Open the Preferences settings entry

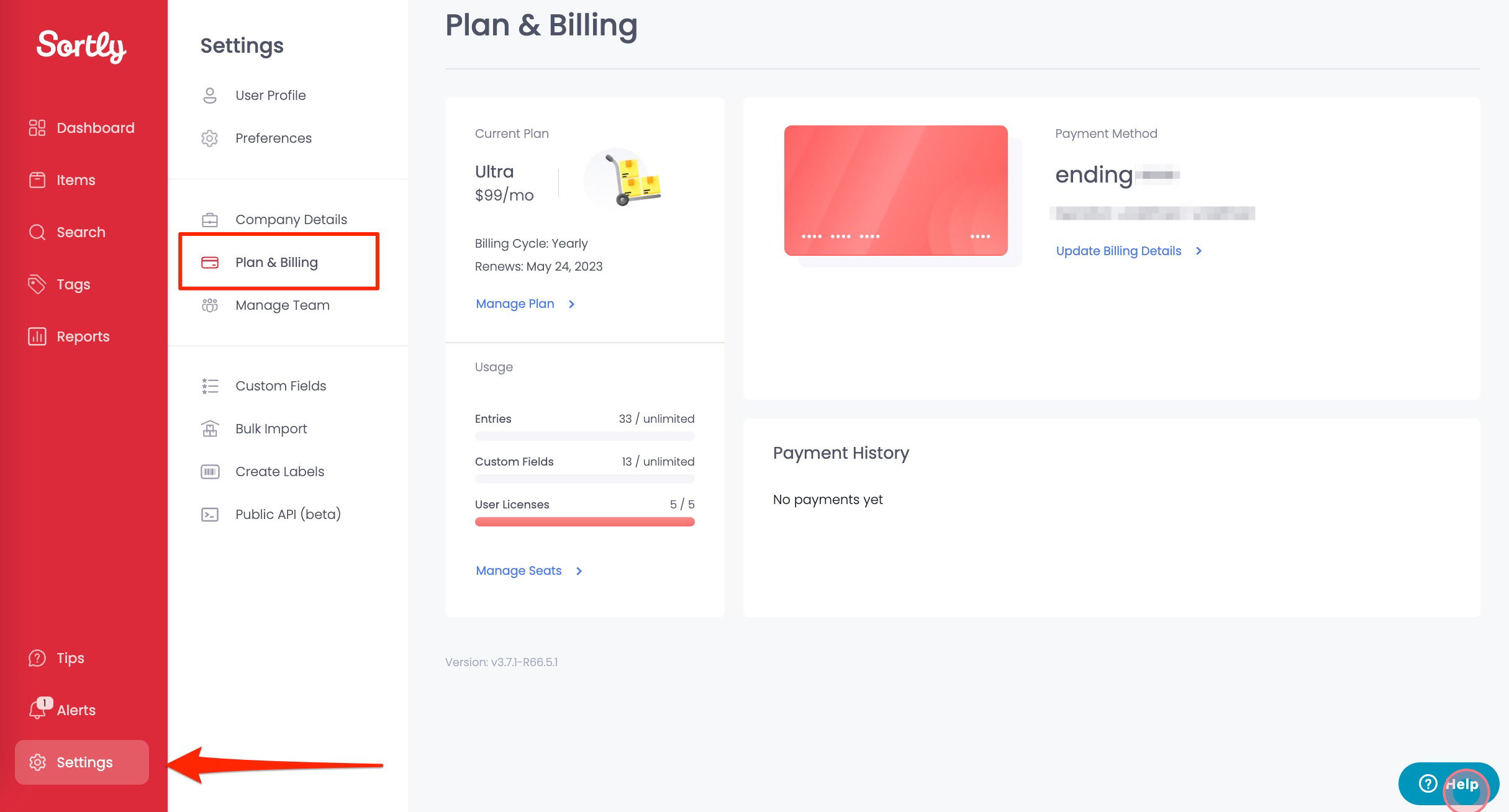(x=273, y=138)
